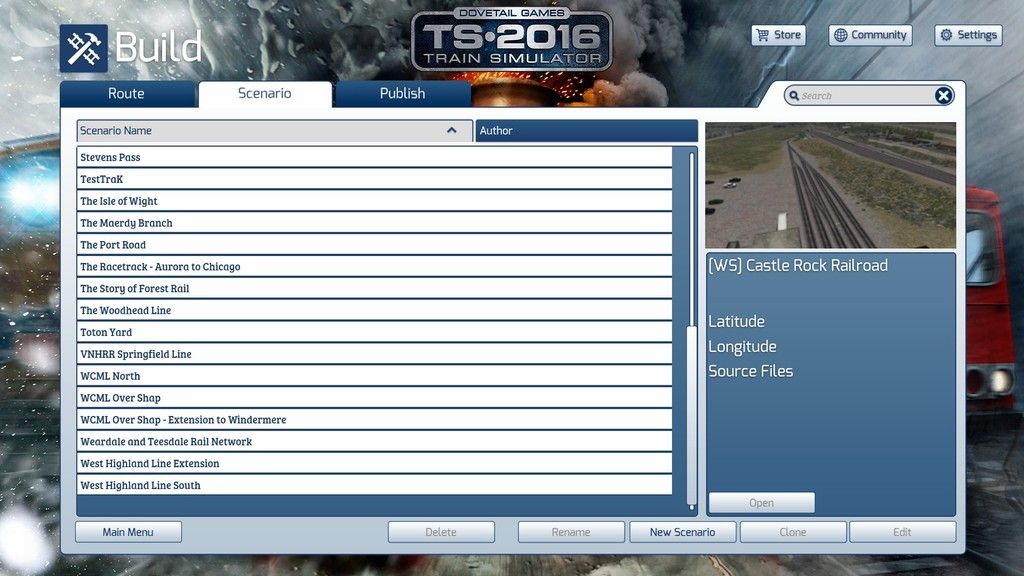Click the Rename button
Viewport: 1024px width, 576px height.
click(x=571, y=532)
